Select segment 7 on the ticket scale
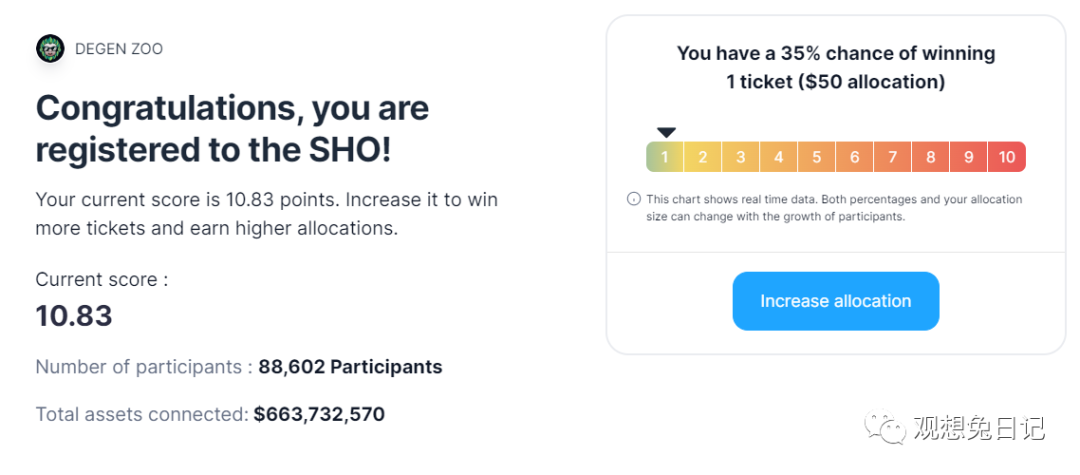This screenshot has width=1080, height=475. (x=893, y=157)
